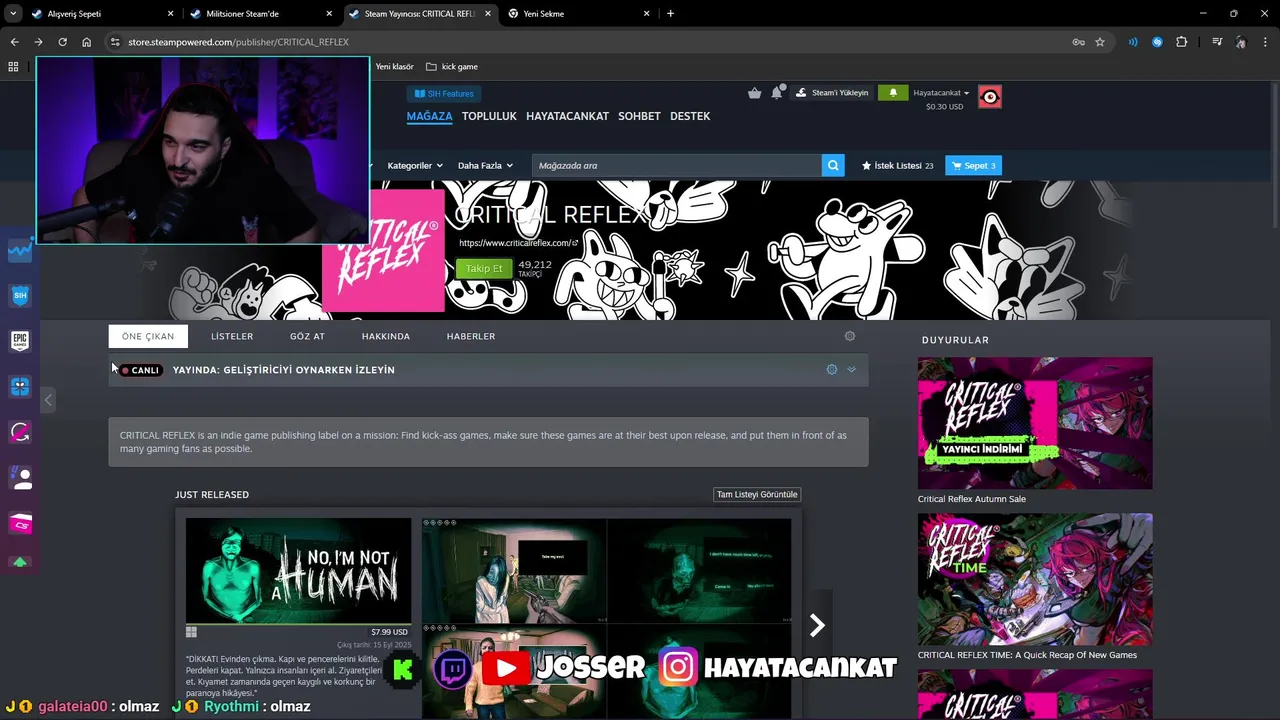Screen dimensions: 1280x720
Task: Switch to the HABERLER tab
Action: (x=471, y=336)
